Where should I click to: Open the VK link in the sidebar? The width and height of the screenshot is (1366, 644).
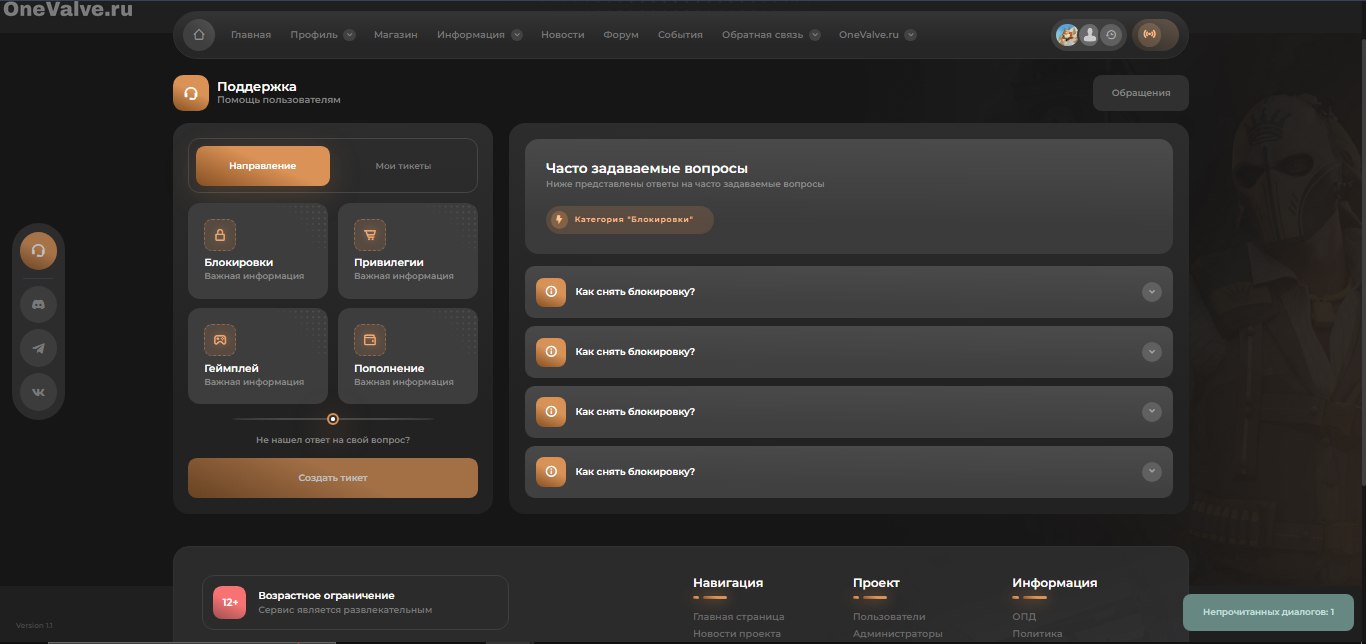pos(39,392)
